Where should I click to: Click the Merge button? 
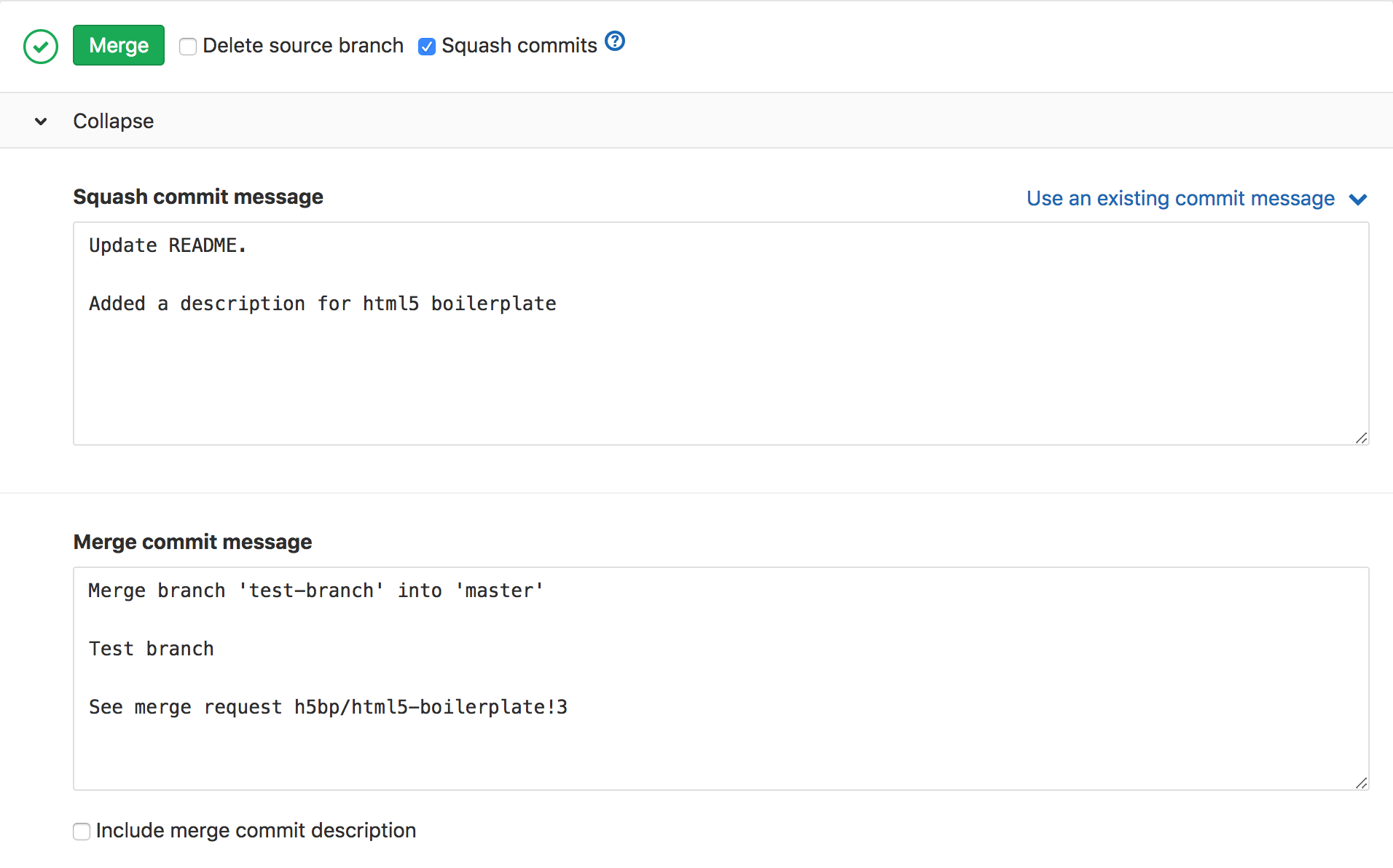[x=118, y=45]
